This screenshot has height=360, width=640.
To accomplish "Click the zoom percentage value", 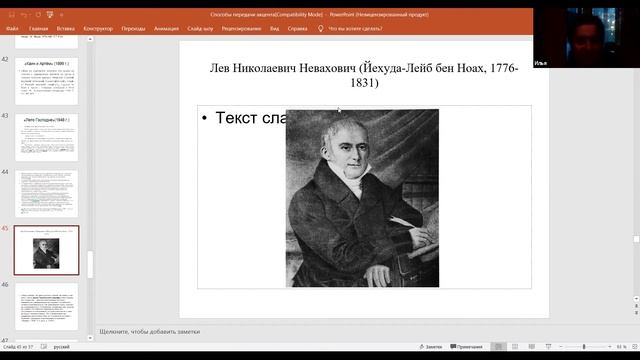I will tap(621, 347).
